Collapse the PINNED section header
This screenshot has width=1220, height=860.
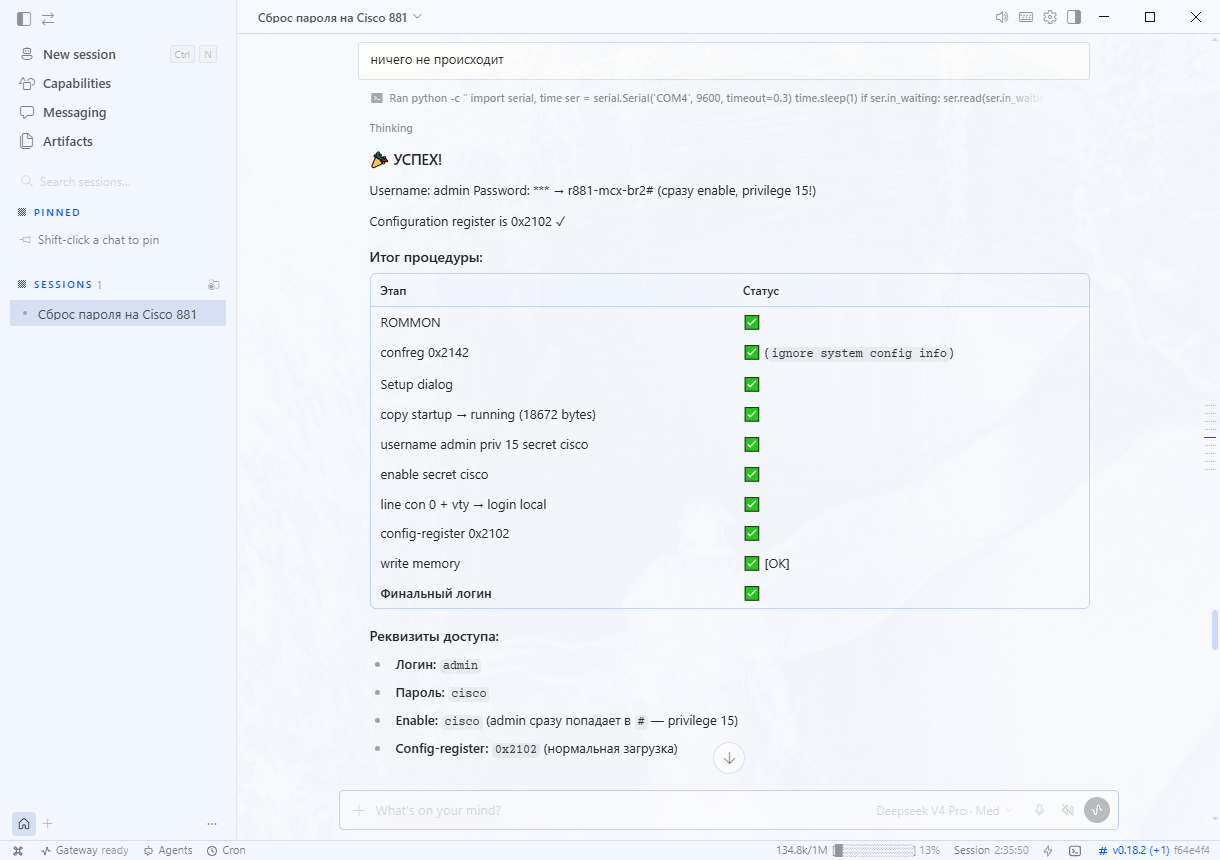[x=57, y=212]
